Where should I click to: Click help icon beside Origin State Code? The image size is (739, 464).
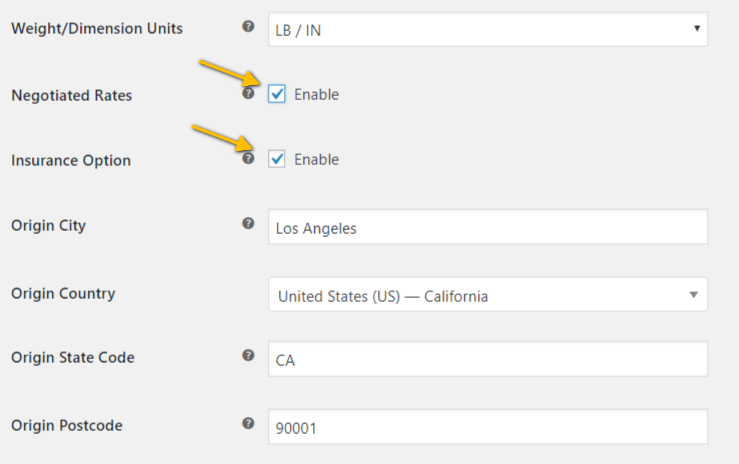(248, 355)
